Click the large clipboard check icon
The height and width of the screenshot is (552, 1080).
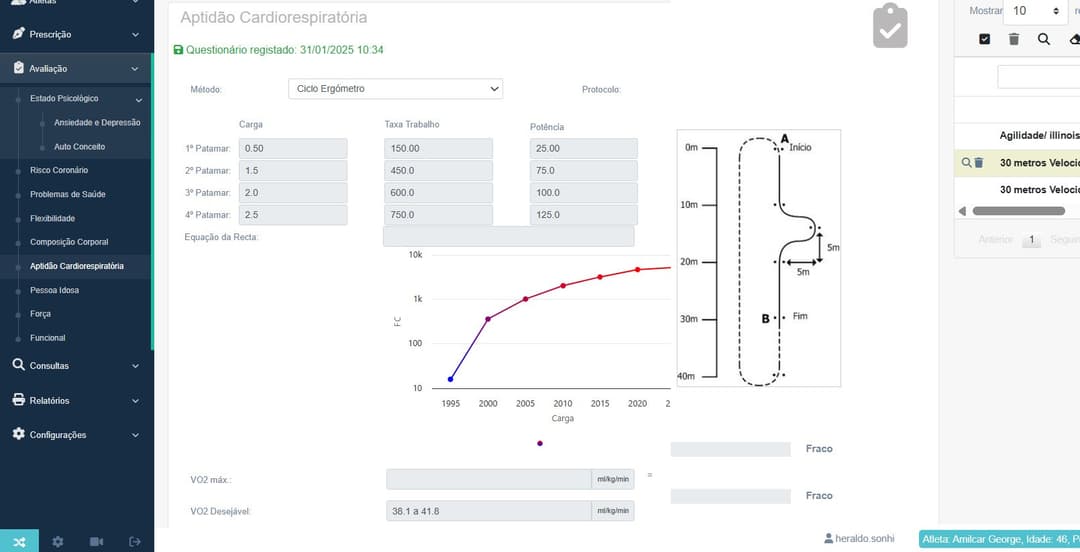pyautogui.click(x=890, y=26)
